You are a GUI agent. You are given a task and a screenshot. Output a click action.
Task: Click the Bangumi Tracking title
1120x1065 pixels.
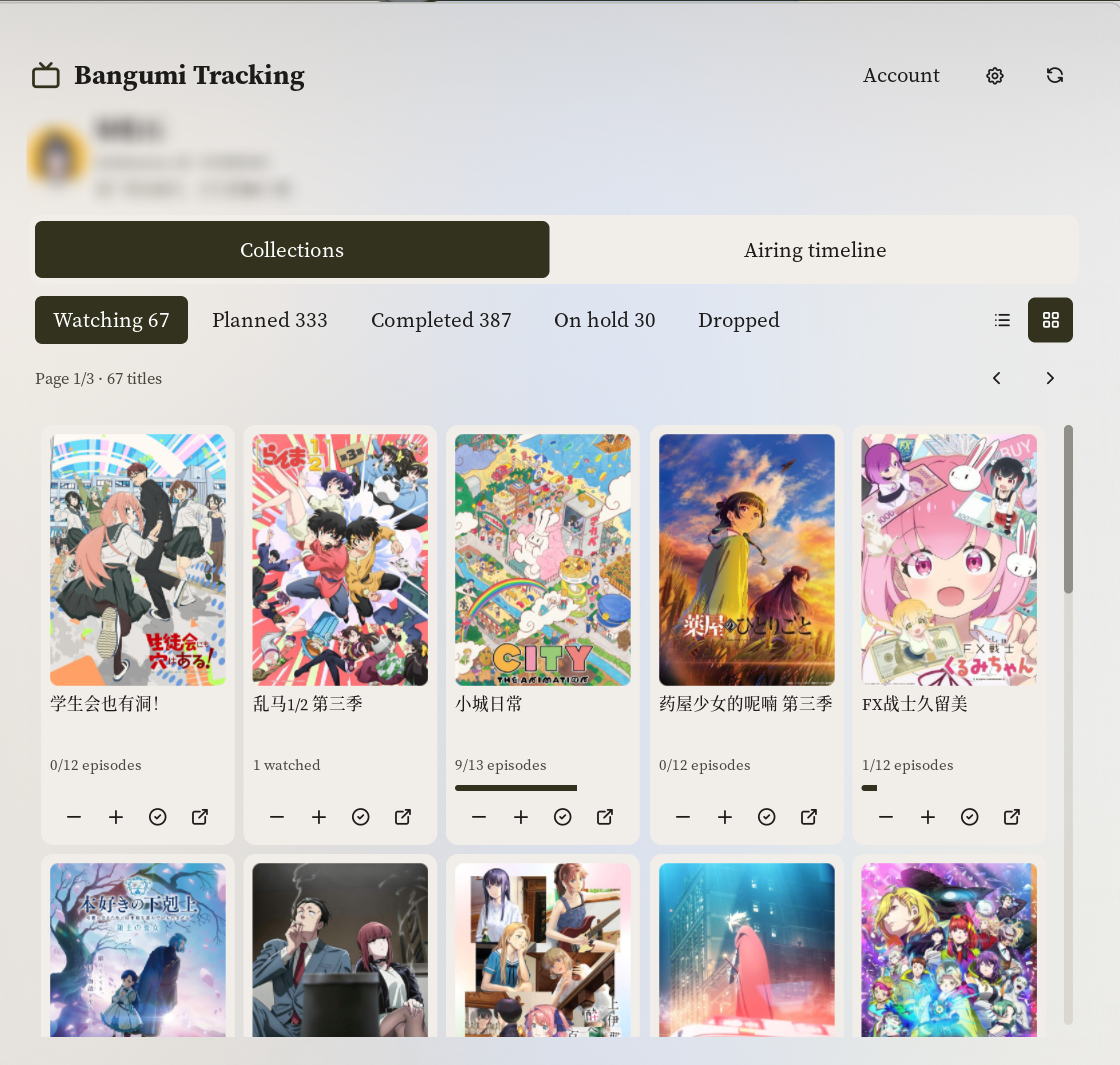click(x=189, y=75)
